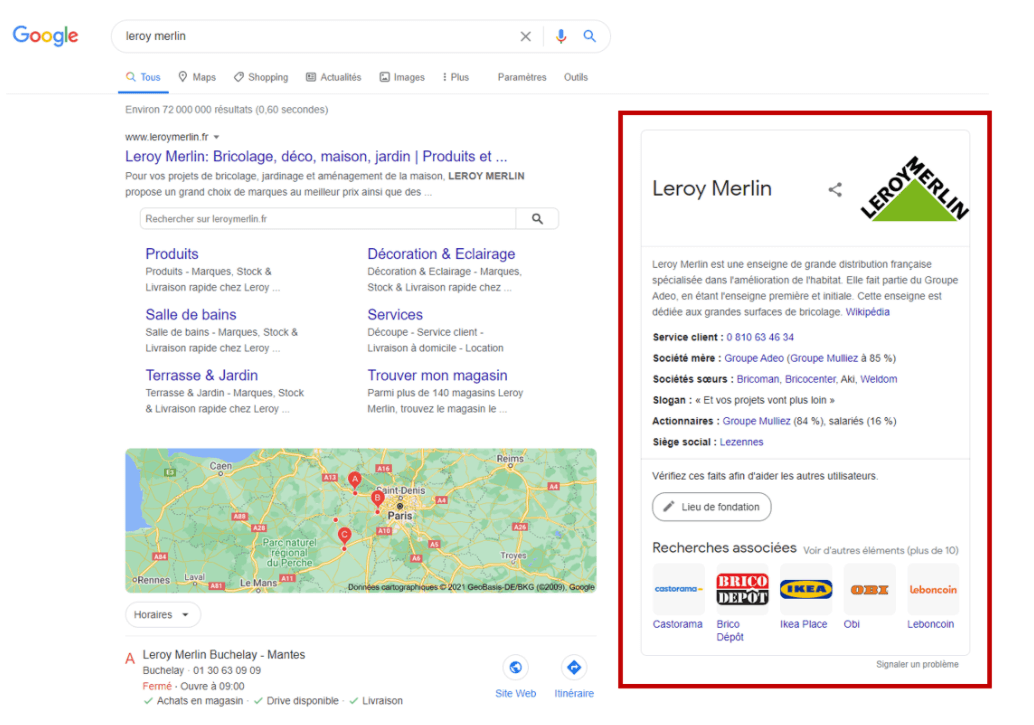Click the Leroy Merlin green triangle logo
This screenshot has height=725, width=1034.
click(x=915, y=189)
